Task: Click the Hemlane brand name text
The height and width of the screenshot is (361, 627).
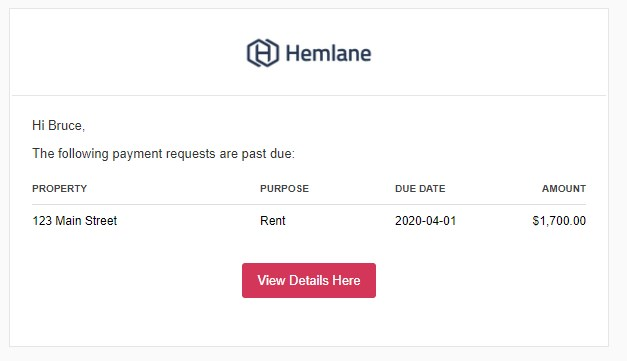Action: coord(328,53)
